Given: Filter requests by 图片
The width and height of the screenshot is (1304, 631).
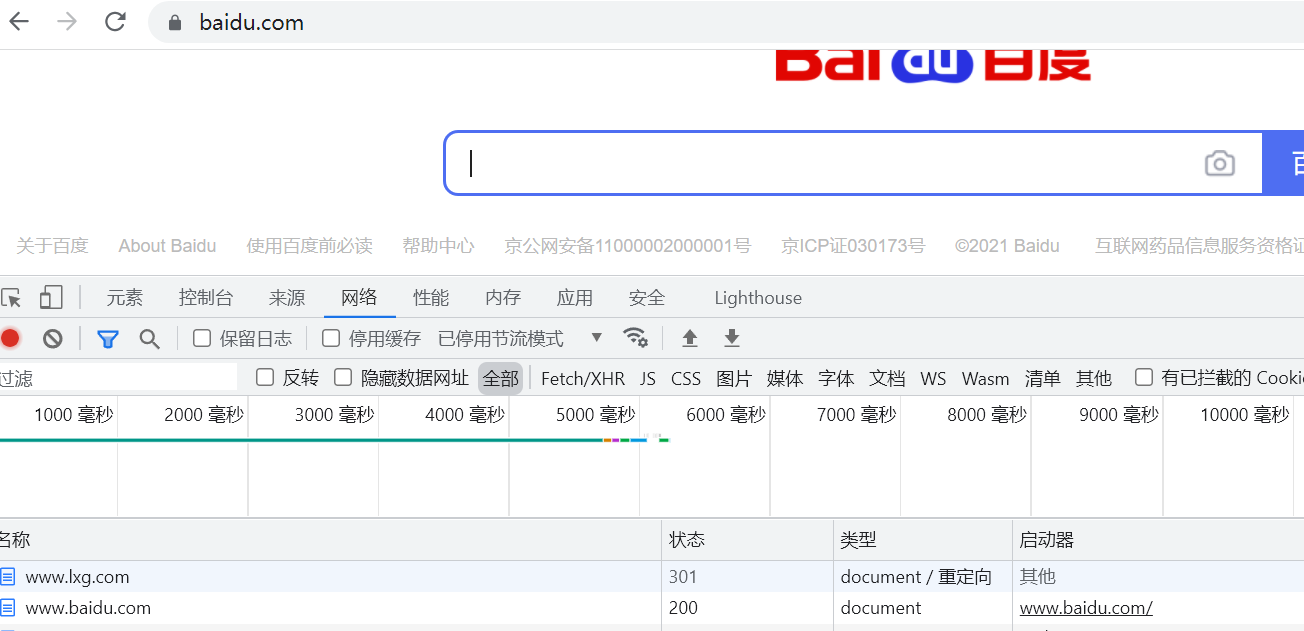Looking at the screenshot, I should (x=734, y=378).
